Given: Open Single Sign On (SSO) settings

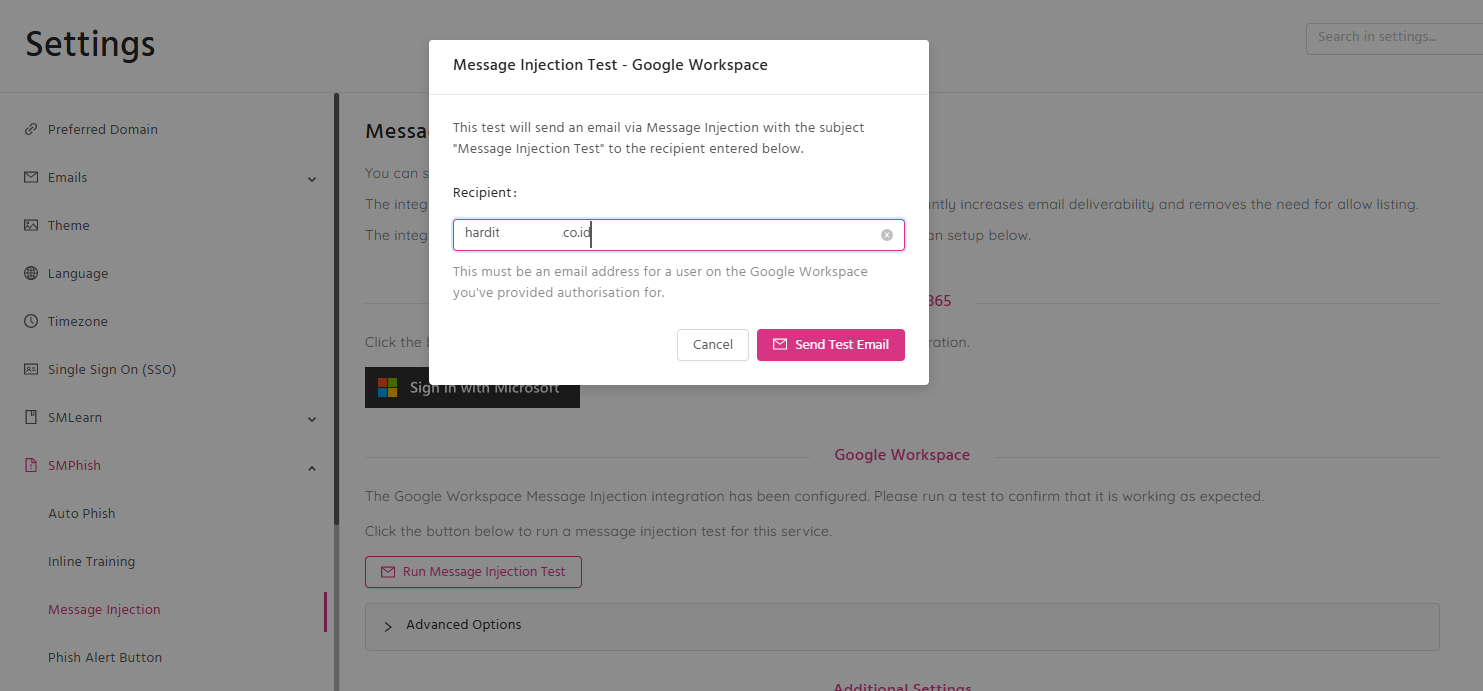Looking at the screenshot, I should tap(112, 369).
